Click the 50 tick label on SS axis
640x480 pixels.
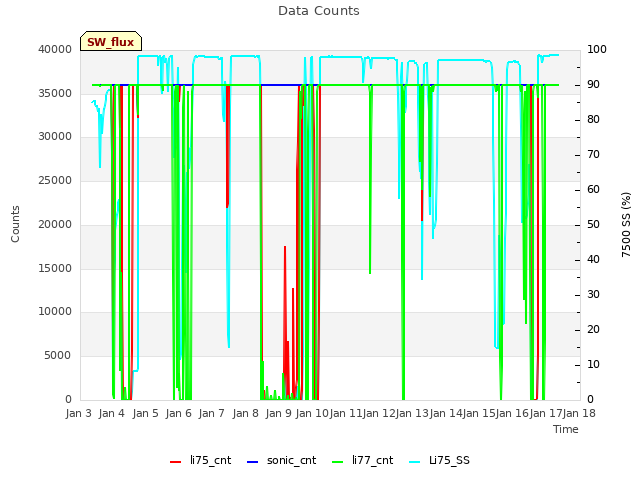(593, 224)
